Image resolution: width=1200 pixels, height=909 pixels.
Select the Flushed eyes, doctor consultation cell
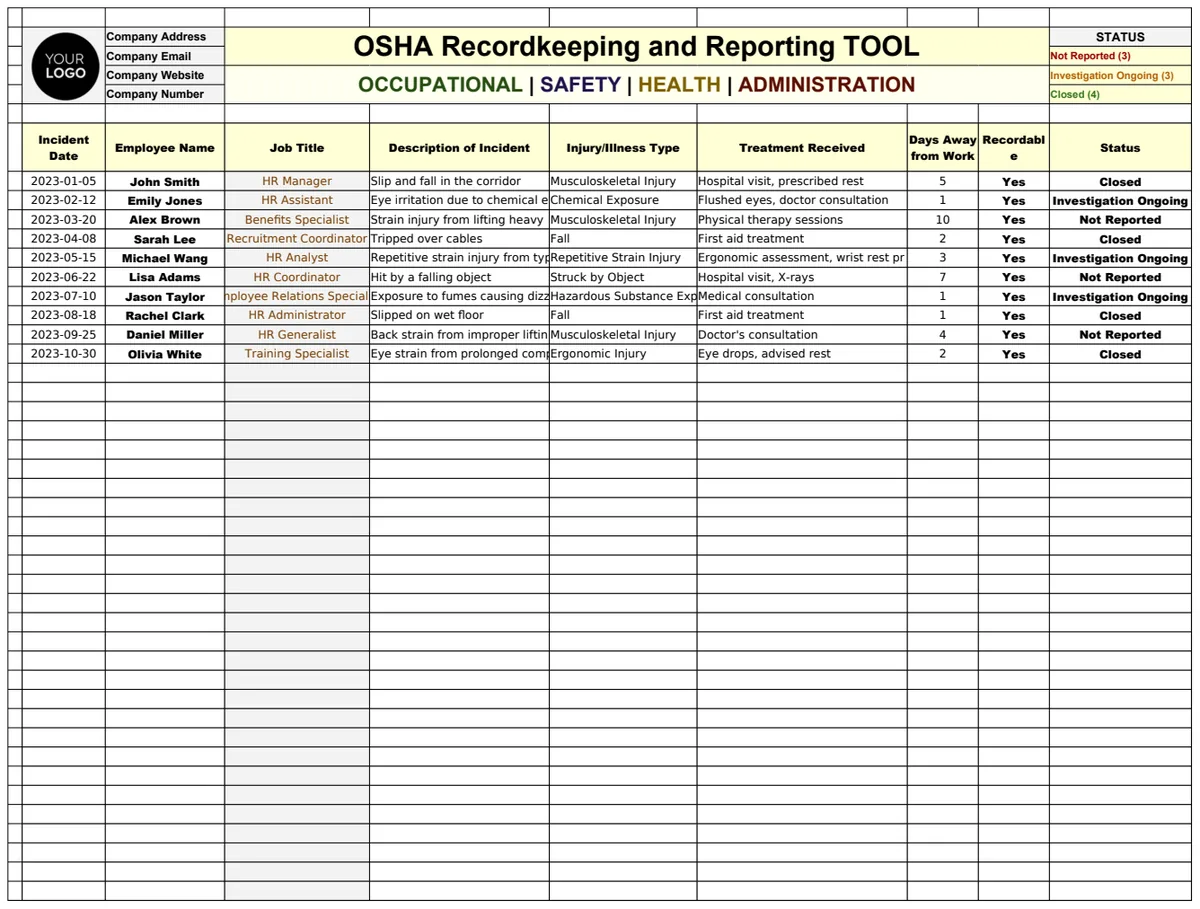click(x=802, y=201)
